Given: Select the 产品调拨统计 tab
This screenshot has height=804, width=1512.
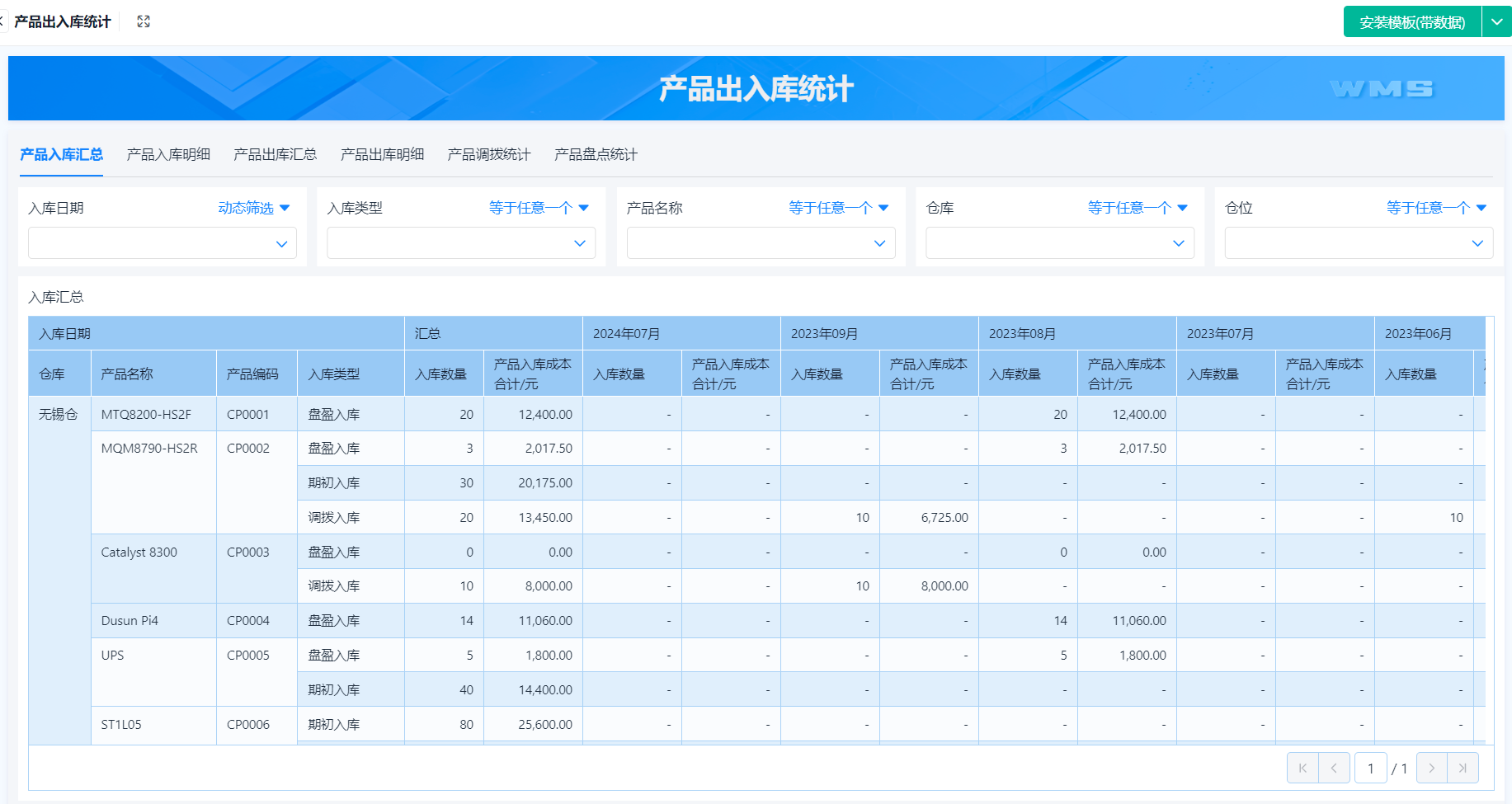Looking at the screenshot, I should (489, 154).
